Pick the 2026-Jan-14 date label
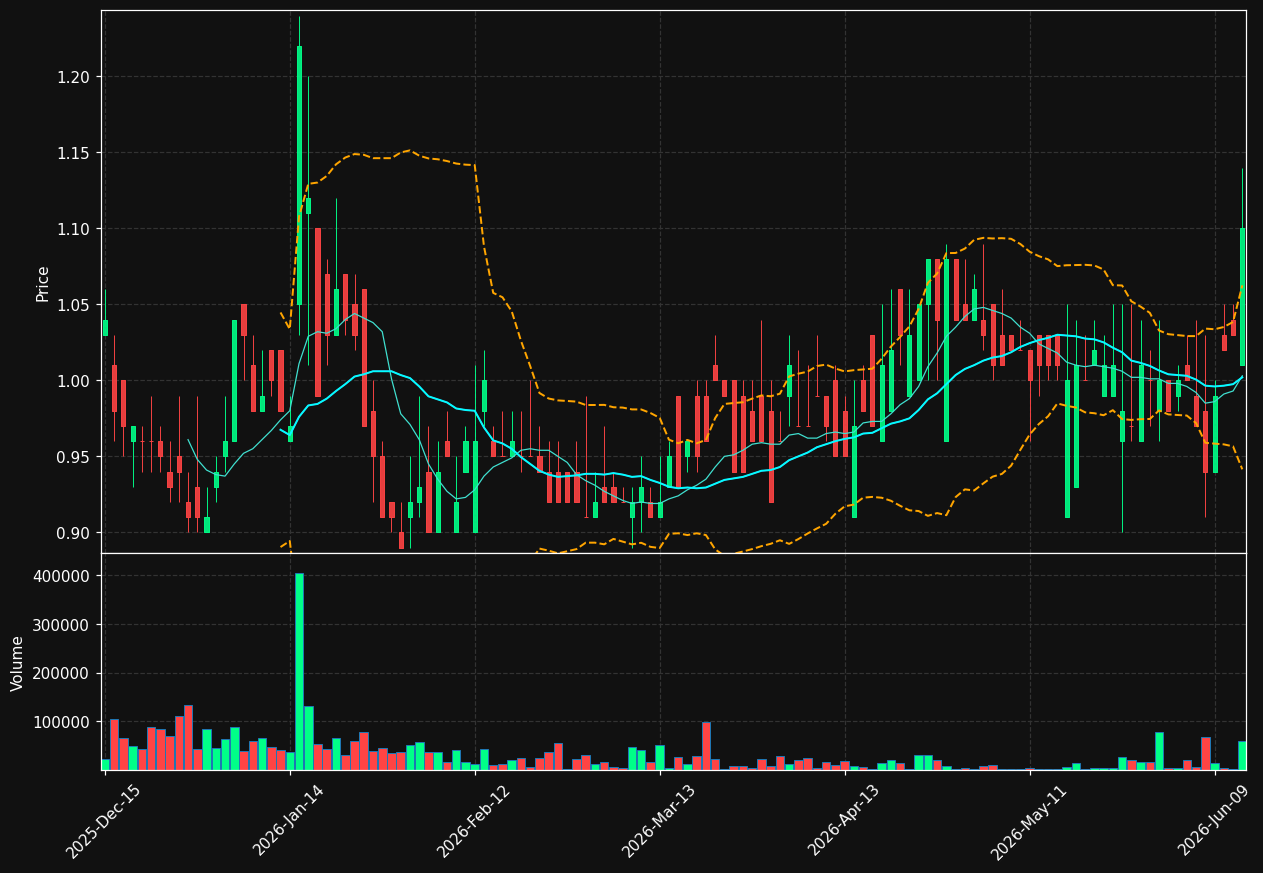Image resolution: width=1263 pixels, height=873 pixels. (x=289, y=820)
